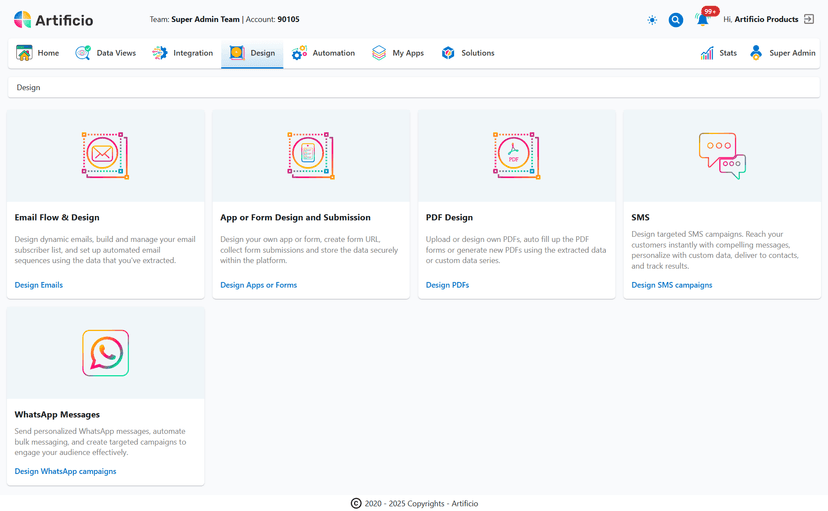Click the Solutions cube icon
The image size is (828, 511).
(448, 53)
